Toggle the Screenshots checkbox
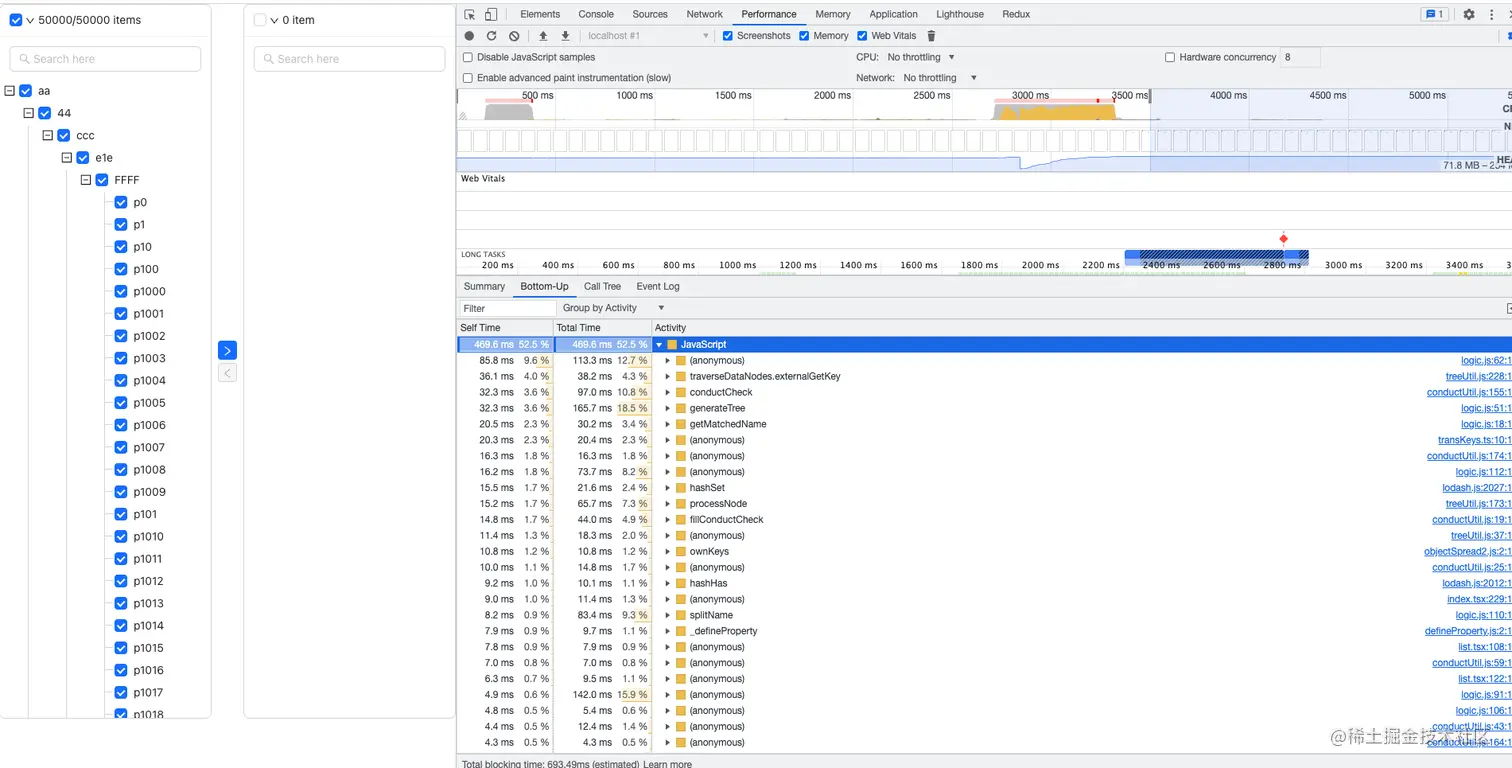This screenshot has width=1512, height=768. (x=728, y=36)
